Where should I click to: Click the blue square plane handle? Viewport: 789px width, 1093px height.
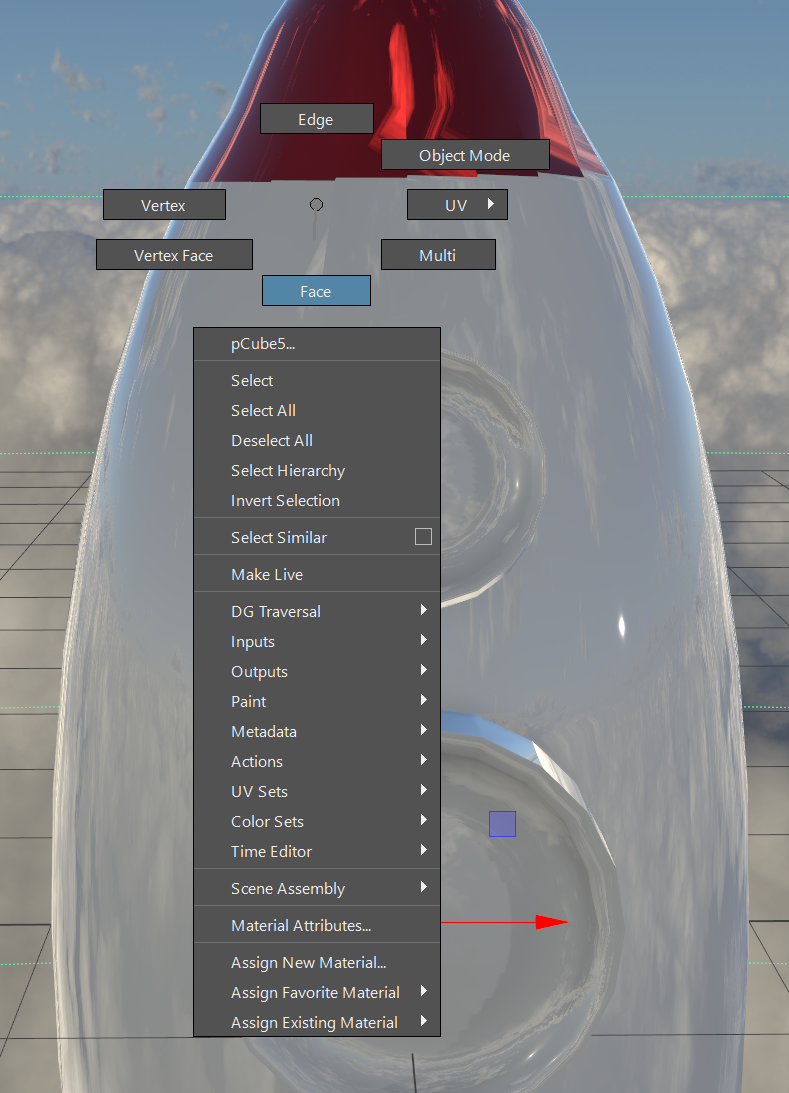503,824
